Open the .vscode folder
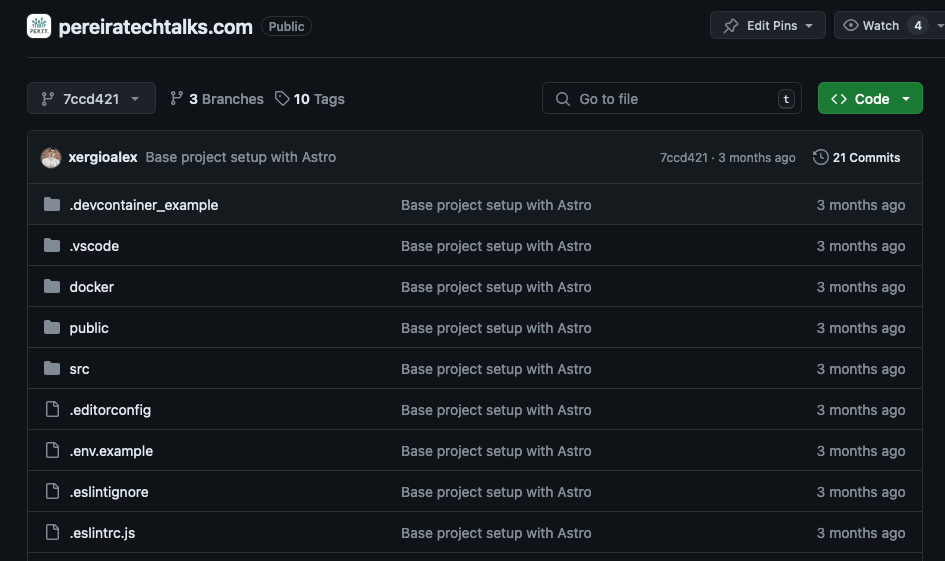 coord(94,246)
